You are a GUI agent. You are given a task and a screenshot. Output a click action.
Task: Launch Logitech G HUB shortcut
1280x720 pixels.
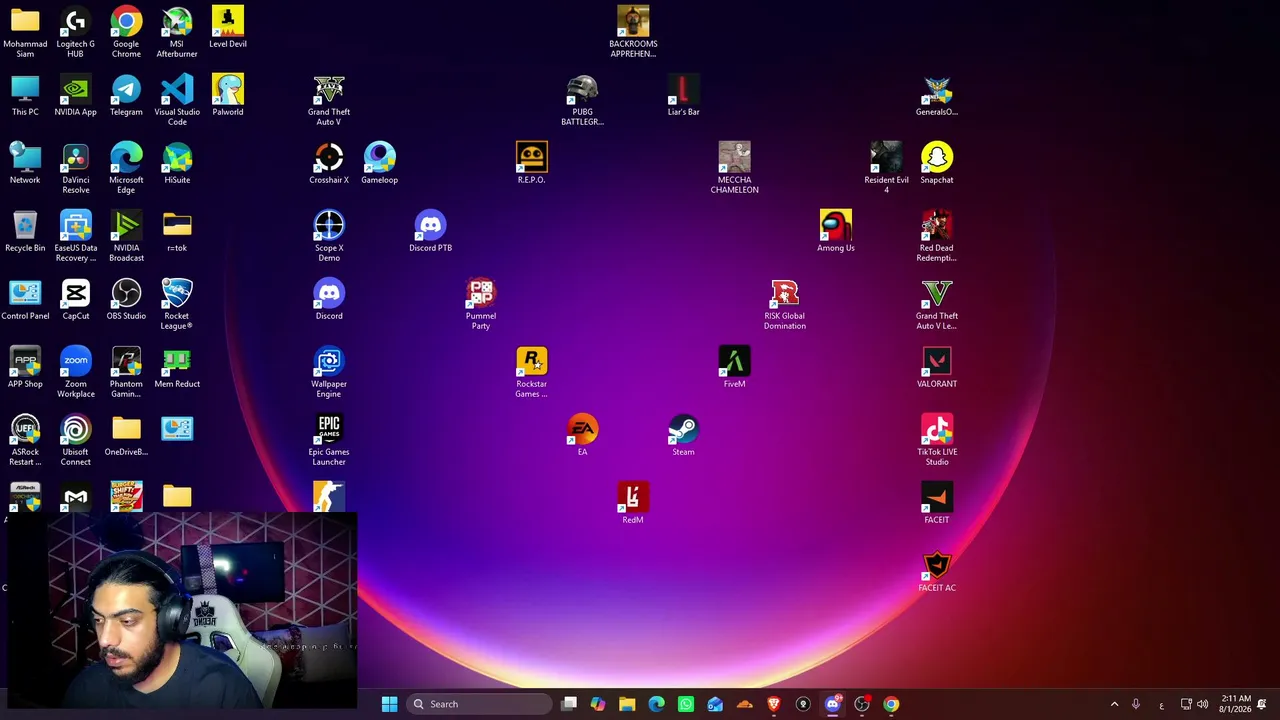coord(76,32)
